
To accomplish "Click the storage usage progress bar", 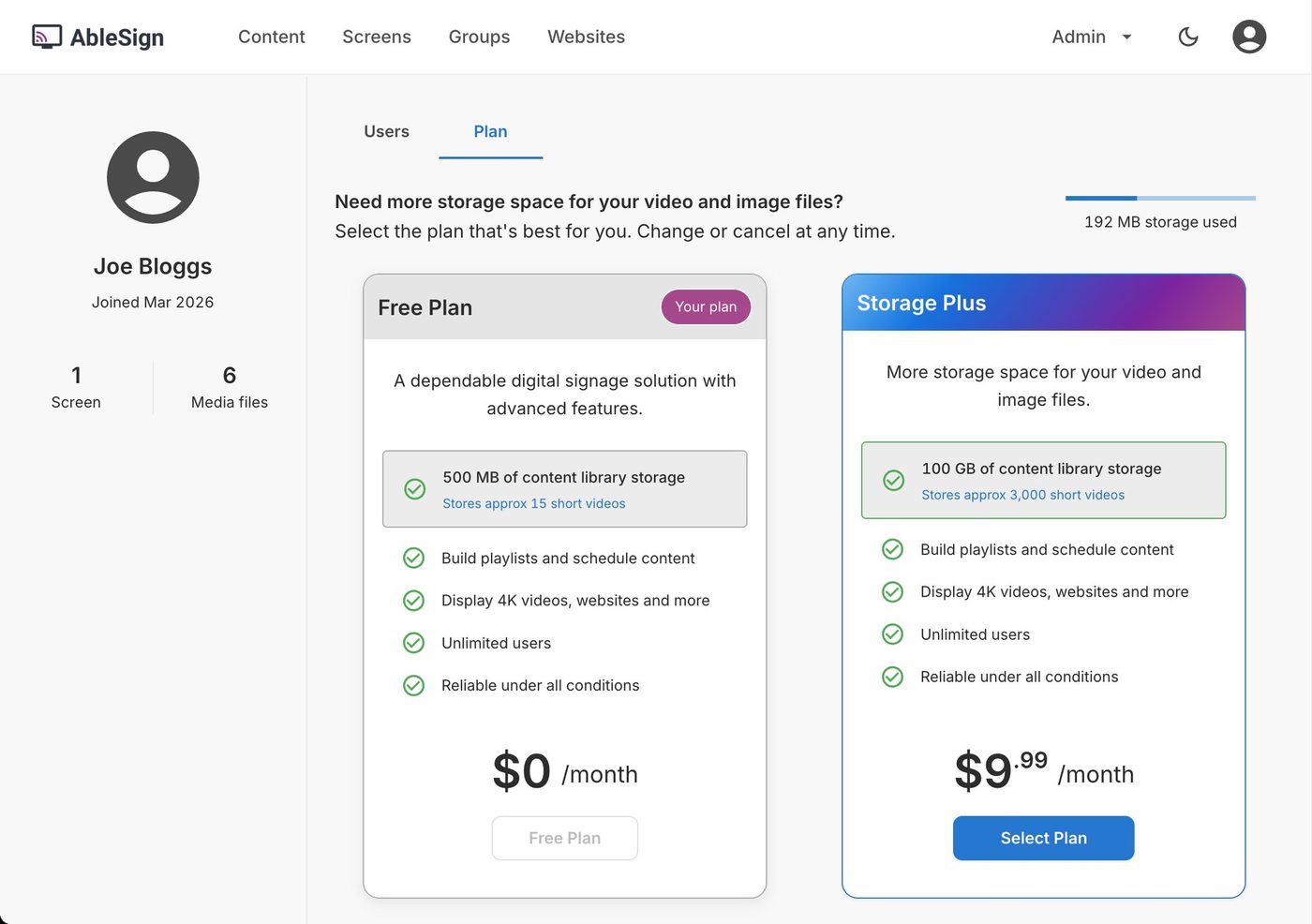I will pos(1160,198).
